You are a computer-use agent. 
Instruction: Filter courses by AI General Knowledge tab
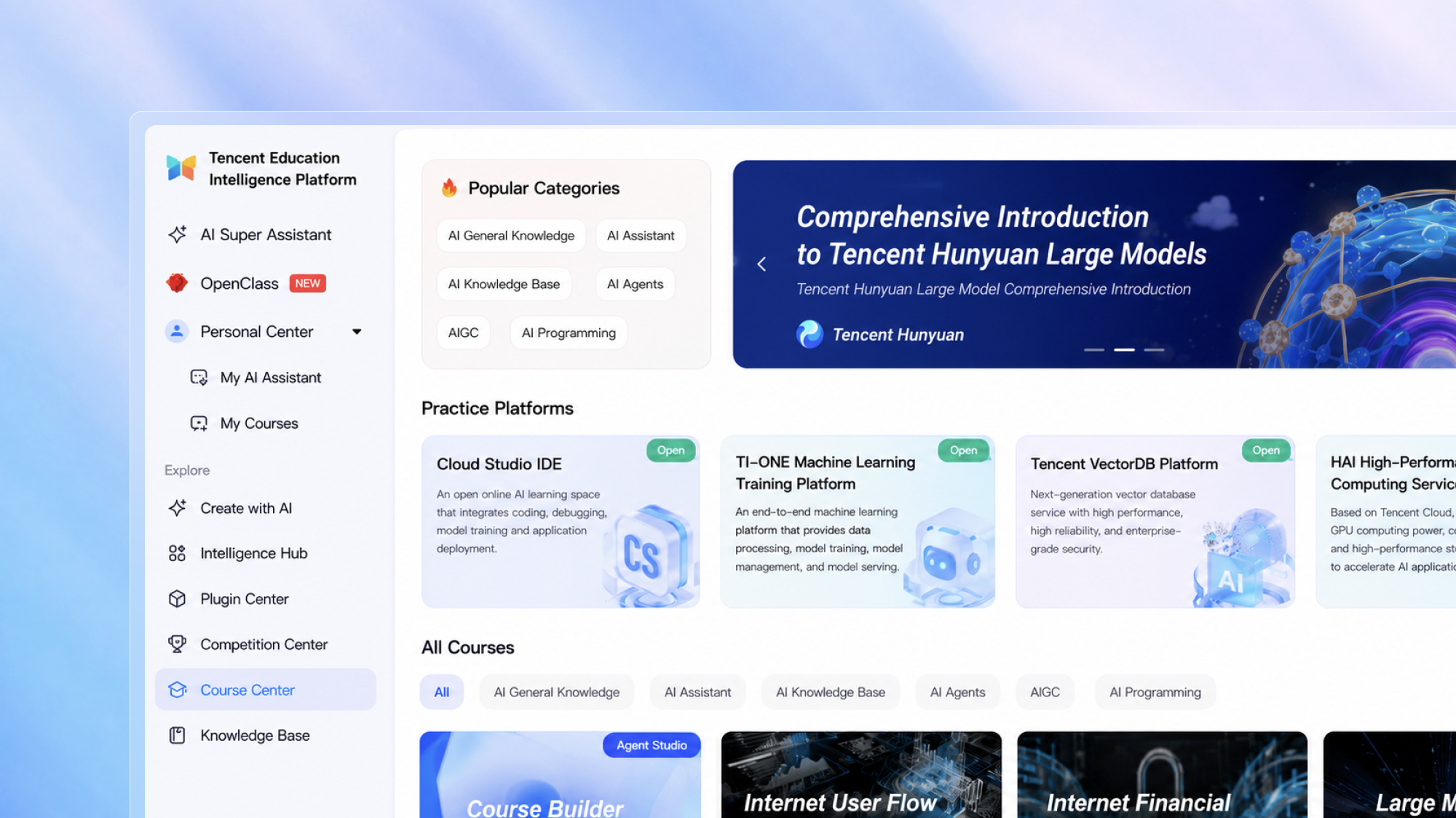point(557,692)
